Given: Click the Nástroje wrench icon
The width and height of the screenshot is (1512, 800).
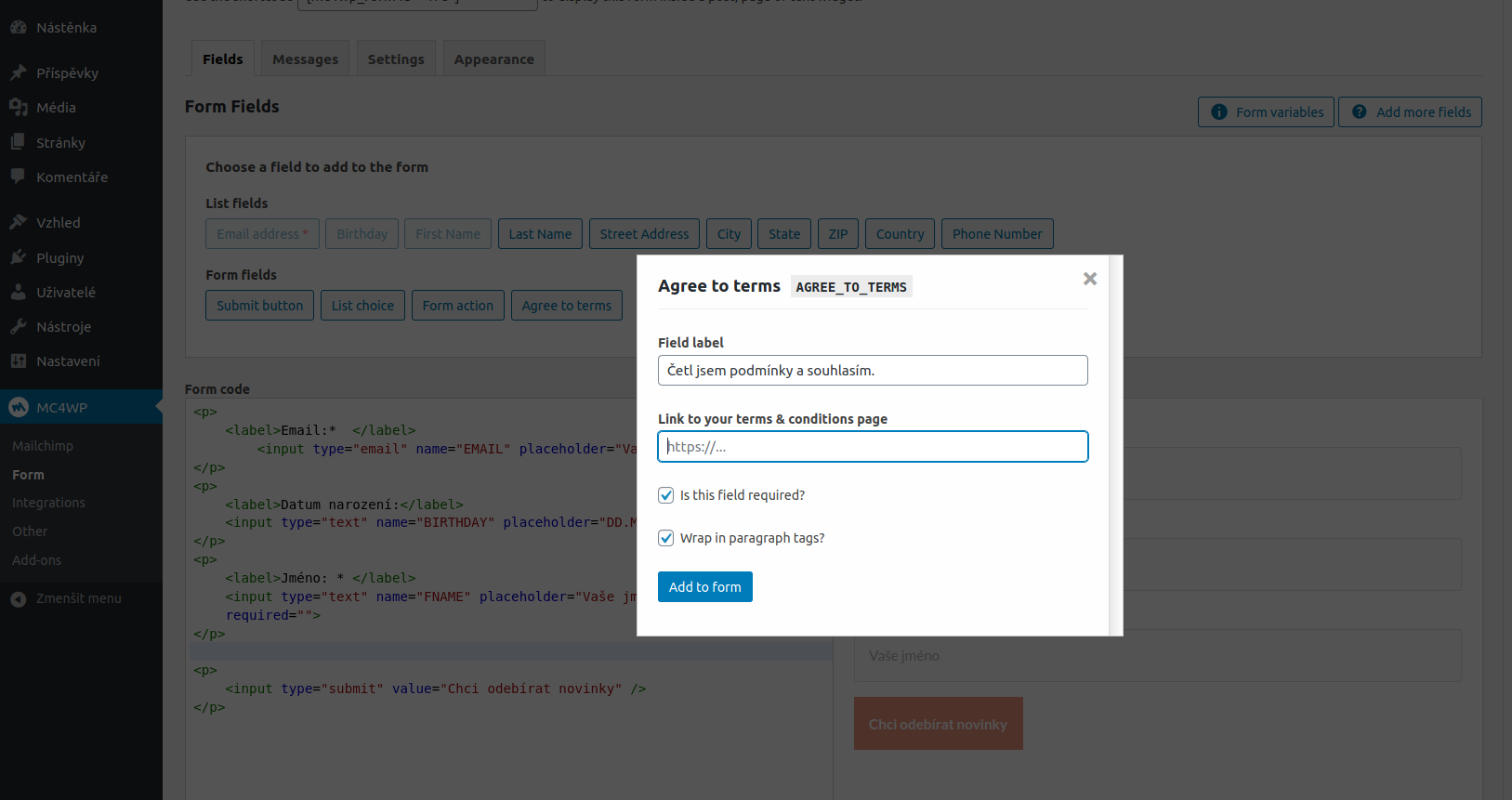Looking at the screenshot, I should pyautogui.click(x=19, y=326).
